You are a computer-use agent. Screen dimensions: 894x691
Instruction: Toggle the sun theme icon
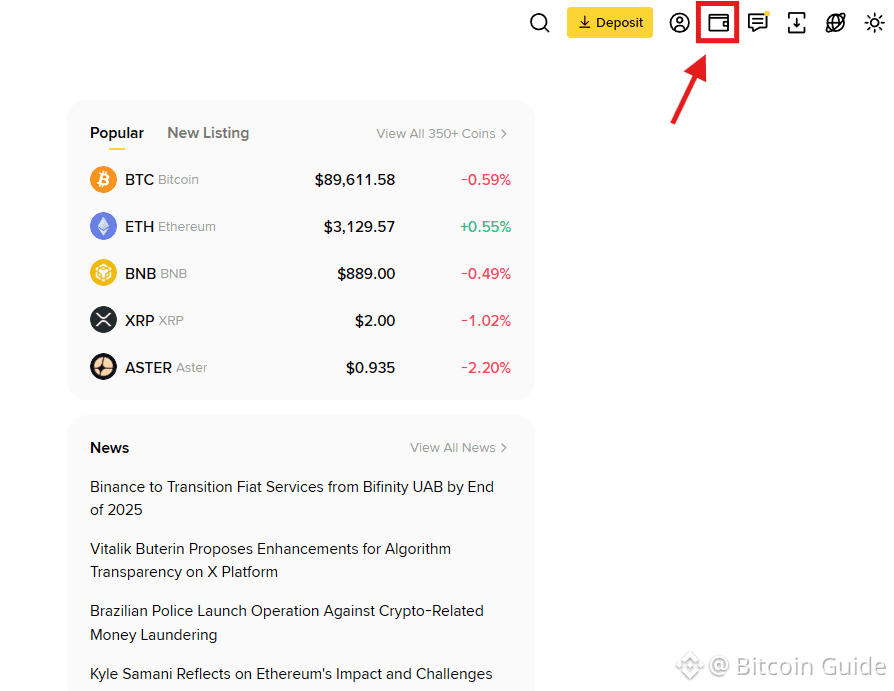(875, 23)
